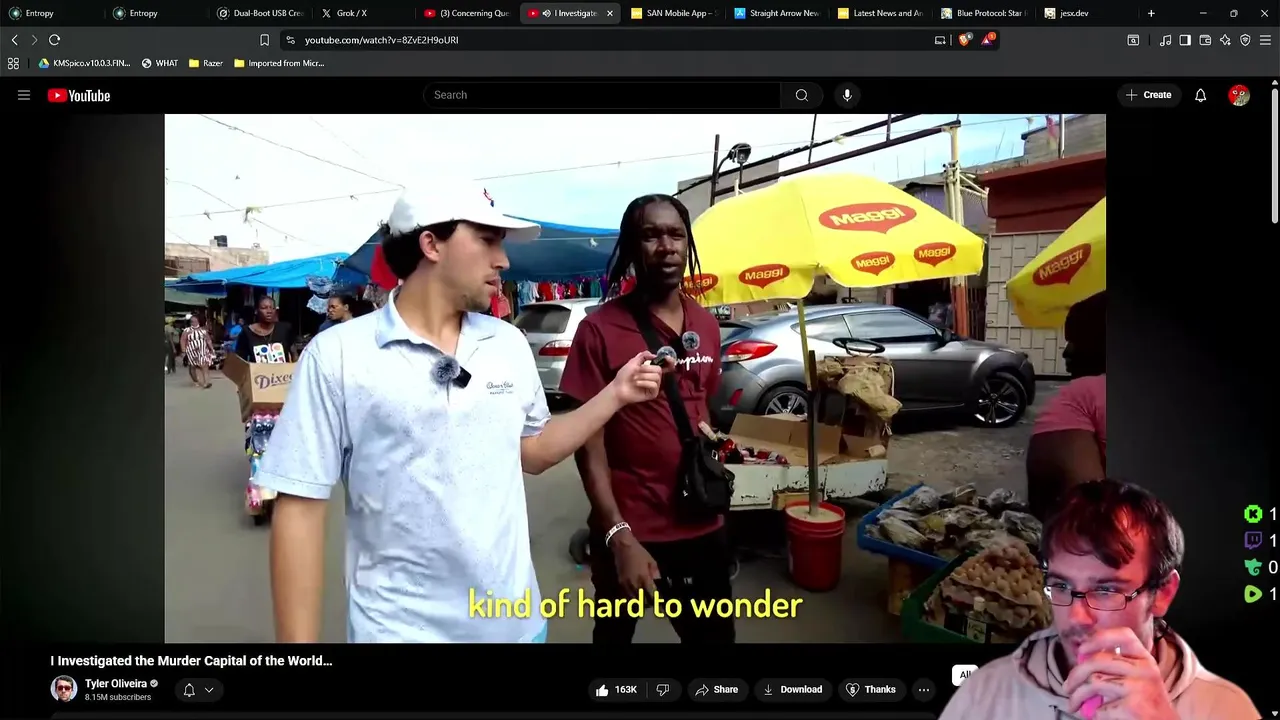Open the Brave Playlist music note icon

pyautogui.click(x=1165, y=40)
